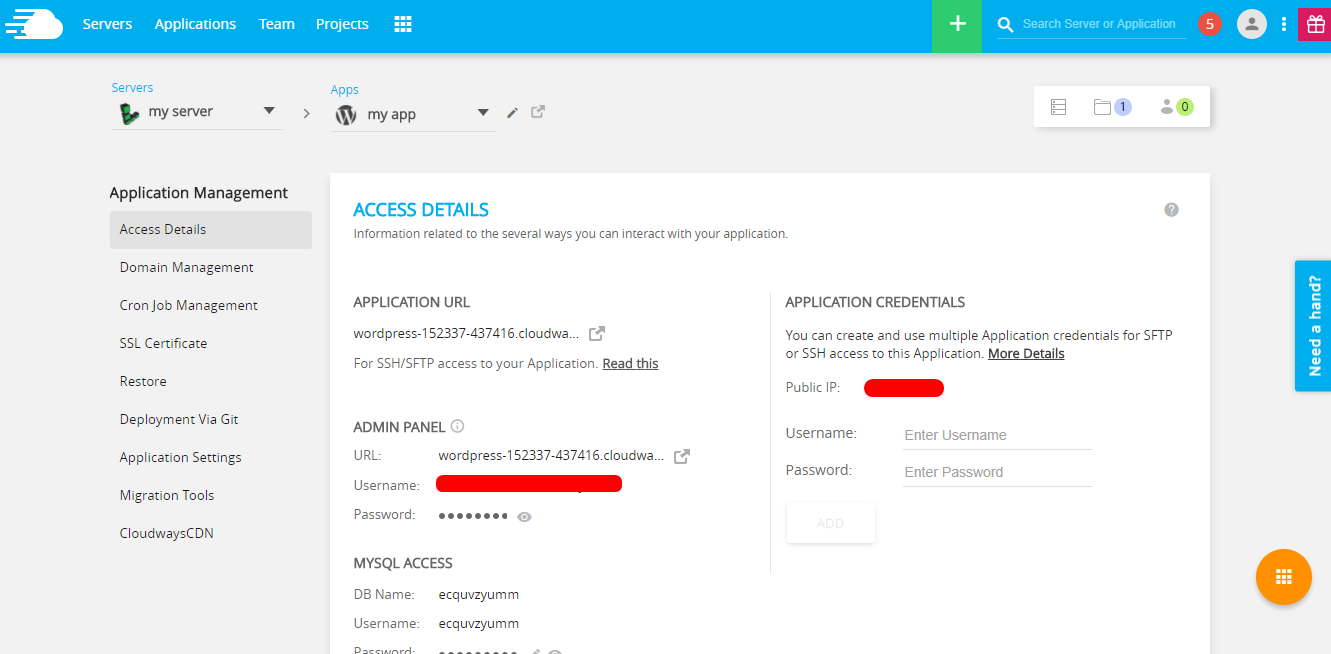Viewport: 1331px width, 654px height.
Task: Click the ADD credentials button
Action: pos(831,523)
